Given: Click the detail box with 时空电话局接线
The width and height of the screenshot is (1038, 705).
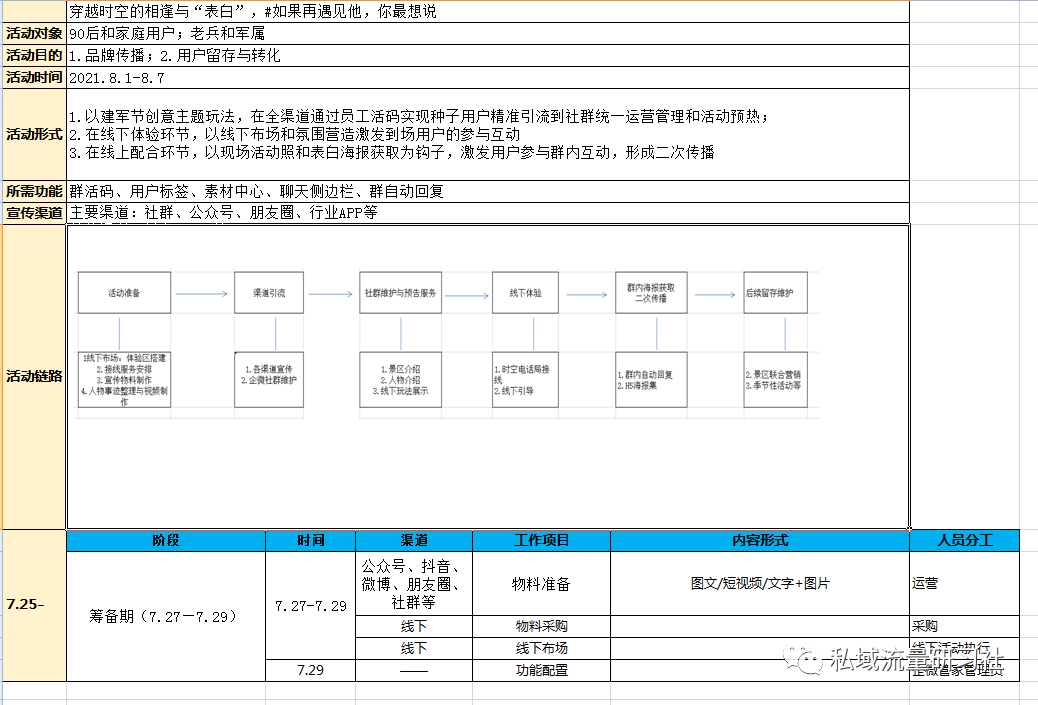Looking at the screenshot, I should click(526, 380).
